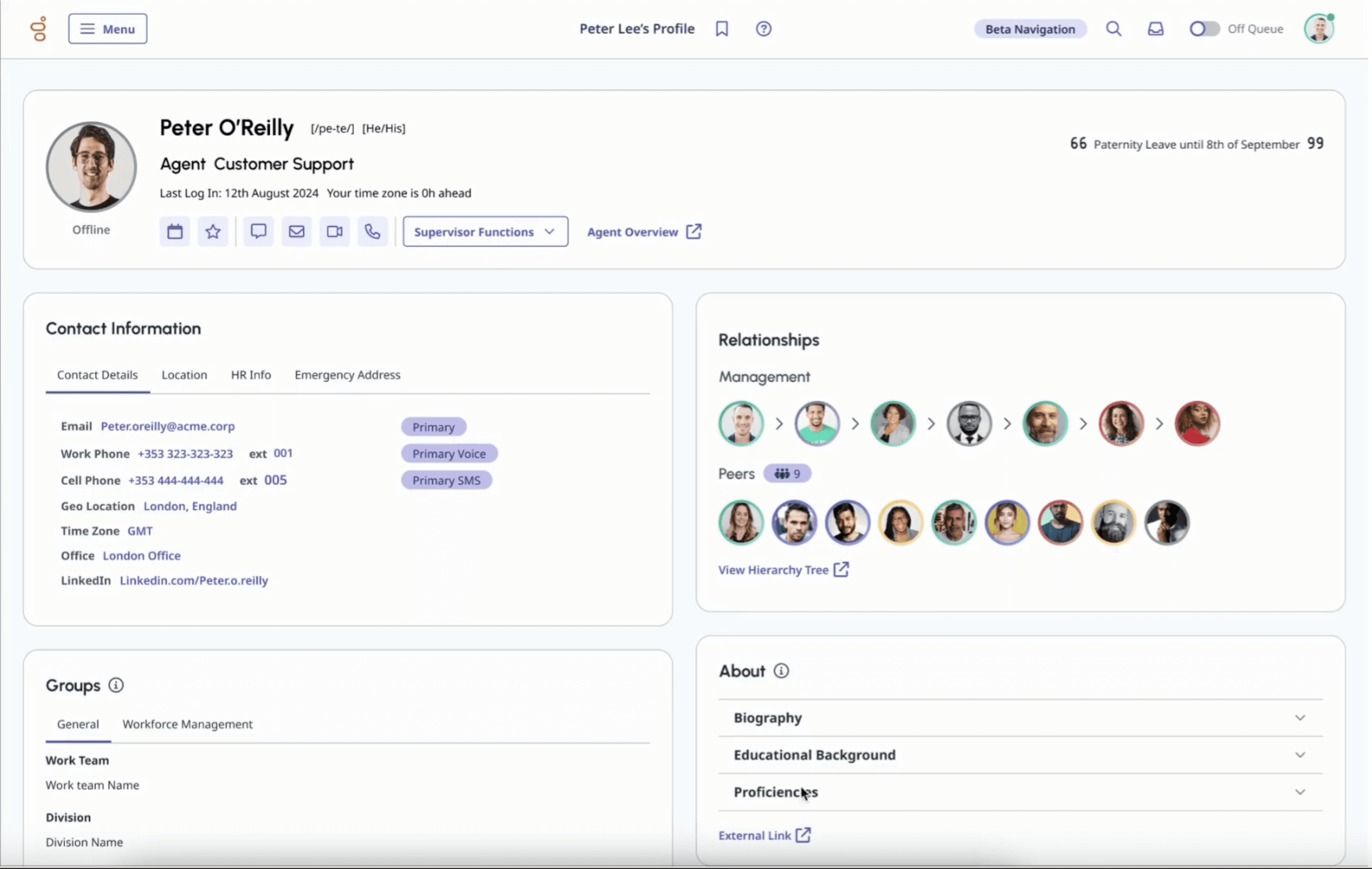Expand Educational Background section
Screen dimensions: 1372x869
1020,754
